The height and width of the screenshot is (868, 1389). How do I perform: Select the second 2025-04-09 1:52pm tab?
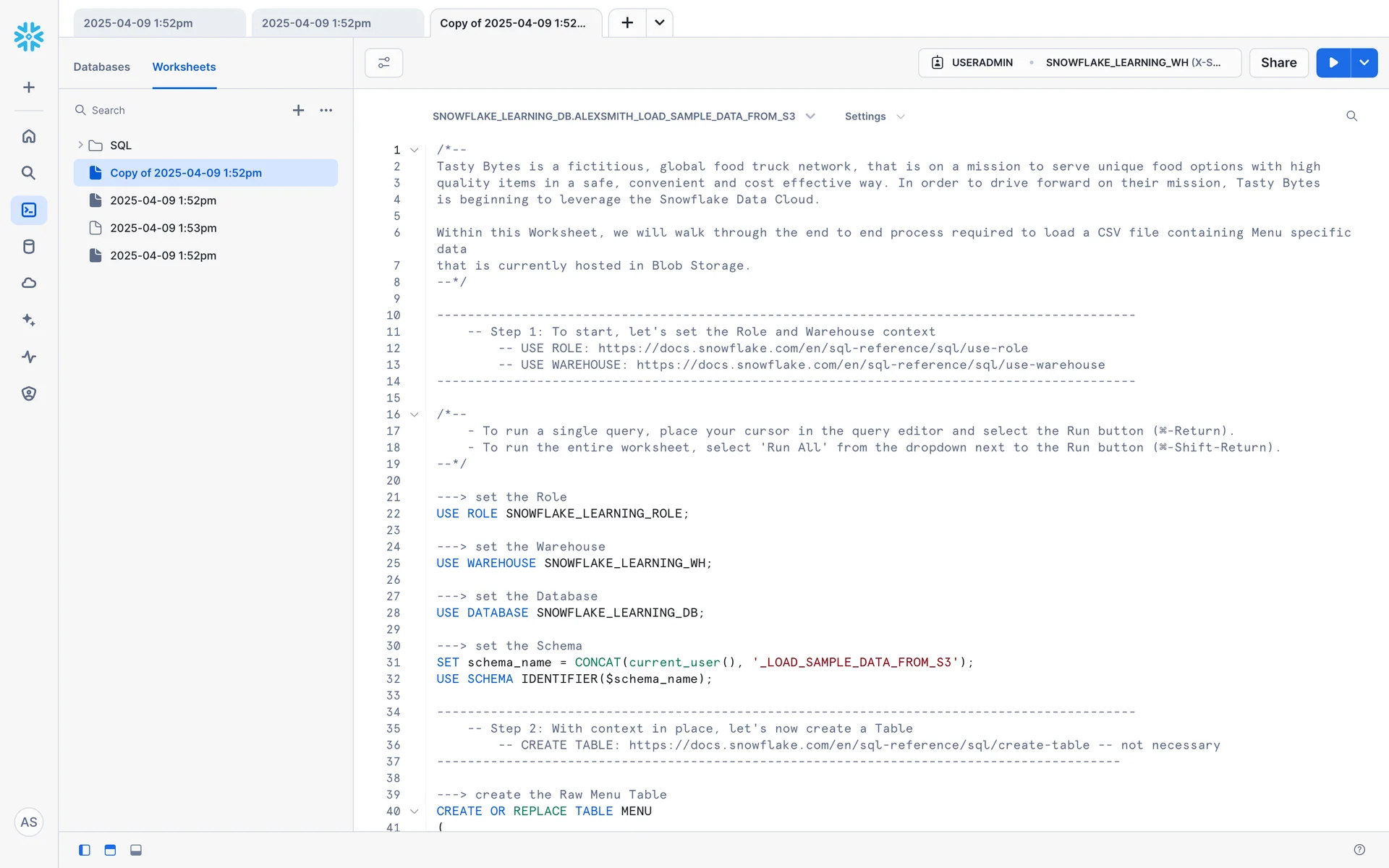click(x=336, y=23)
